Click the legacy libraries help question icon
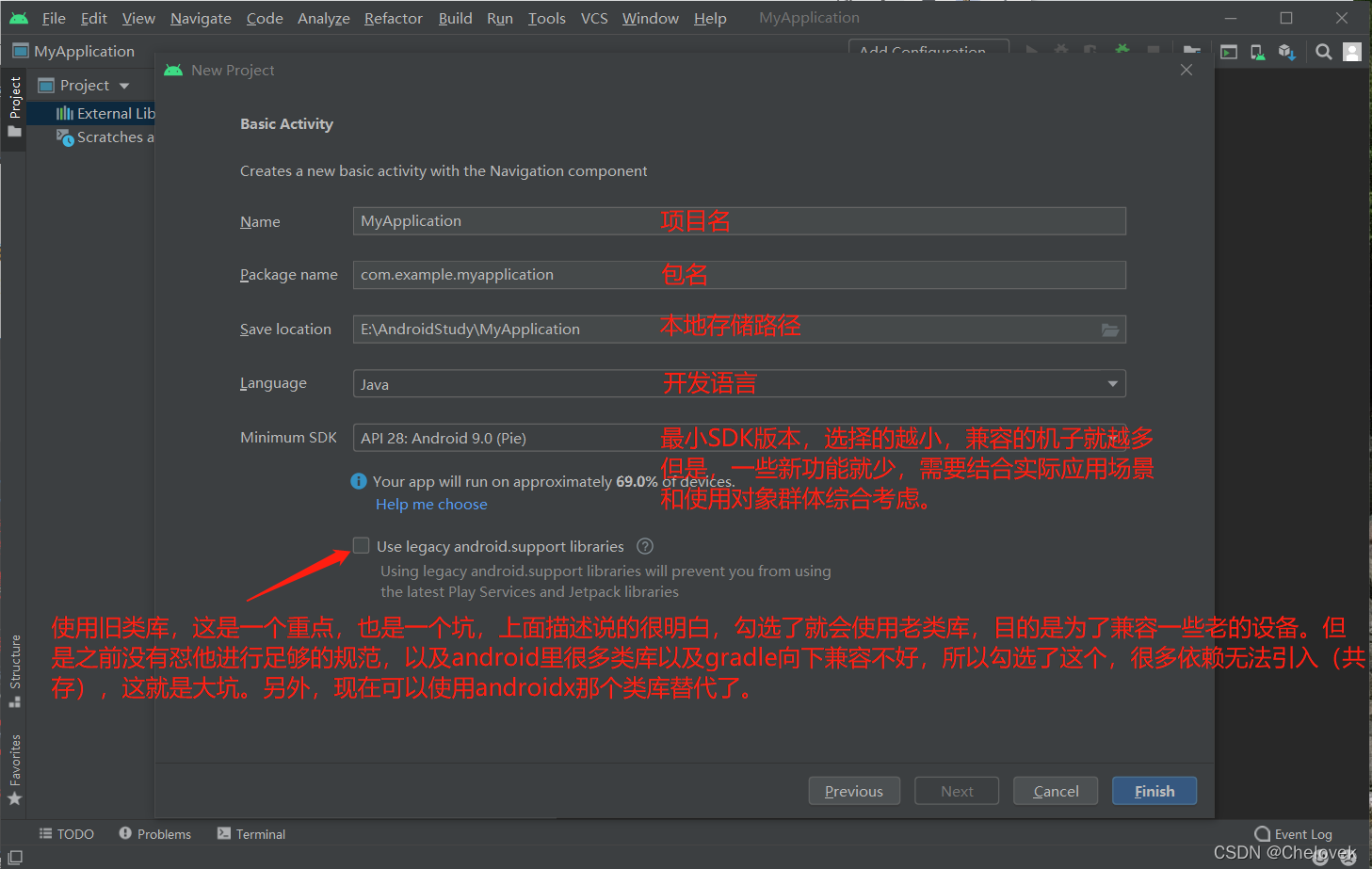1372x869 pixels. click(645, 546)
